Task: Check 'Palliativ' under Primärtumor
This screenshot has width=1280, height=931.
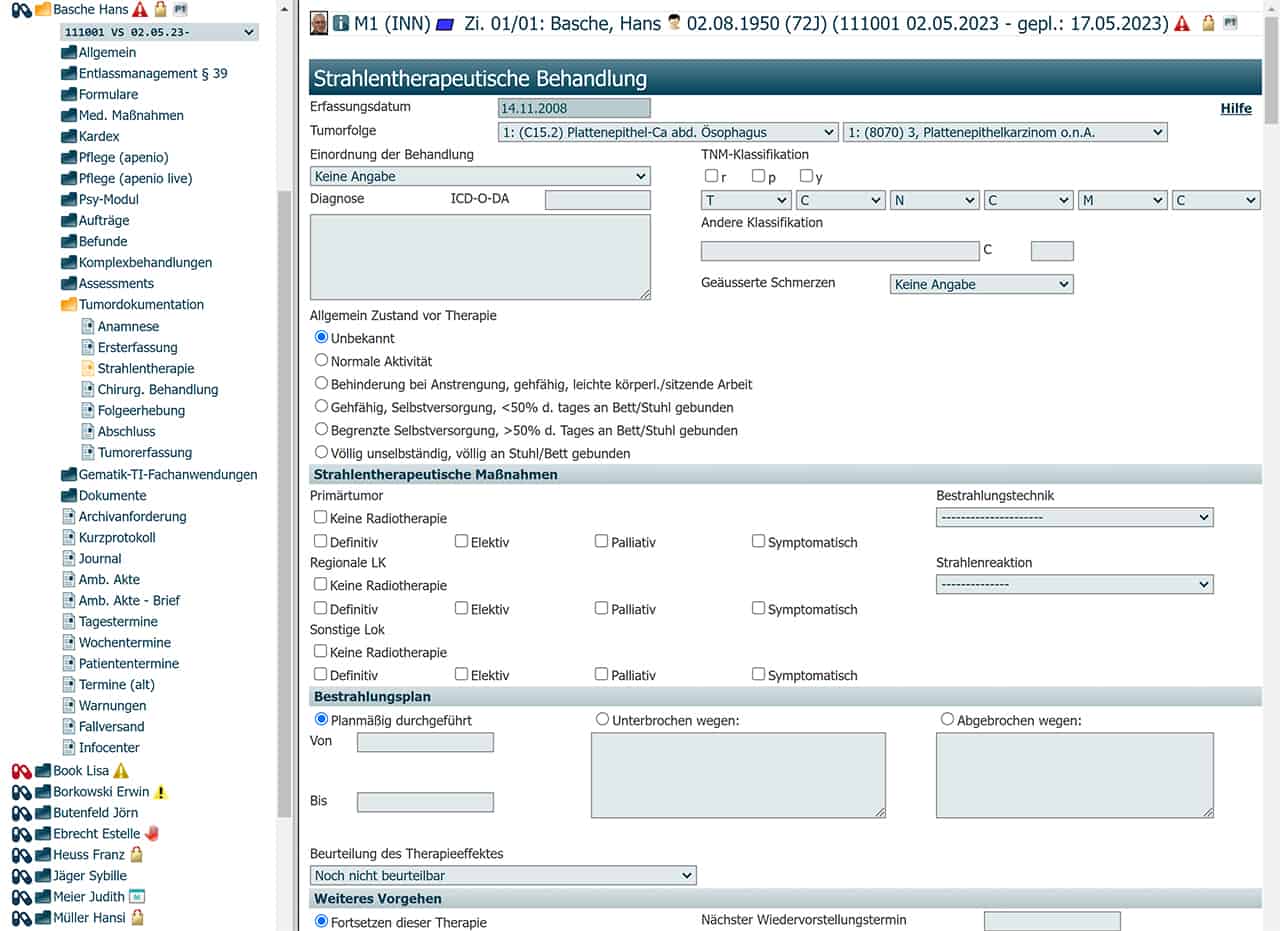Action: click(x=601, y=541)
